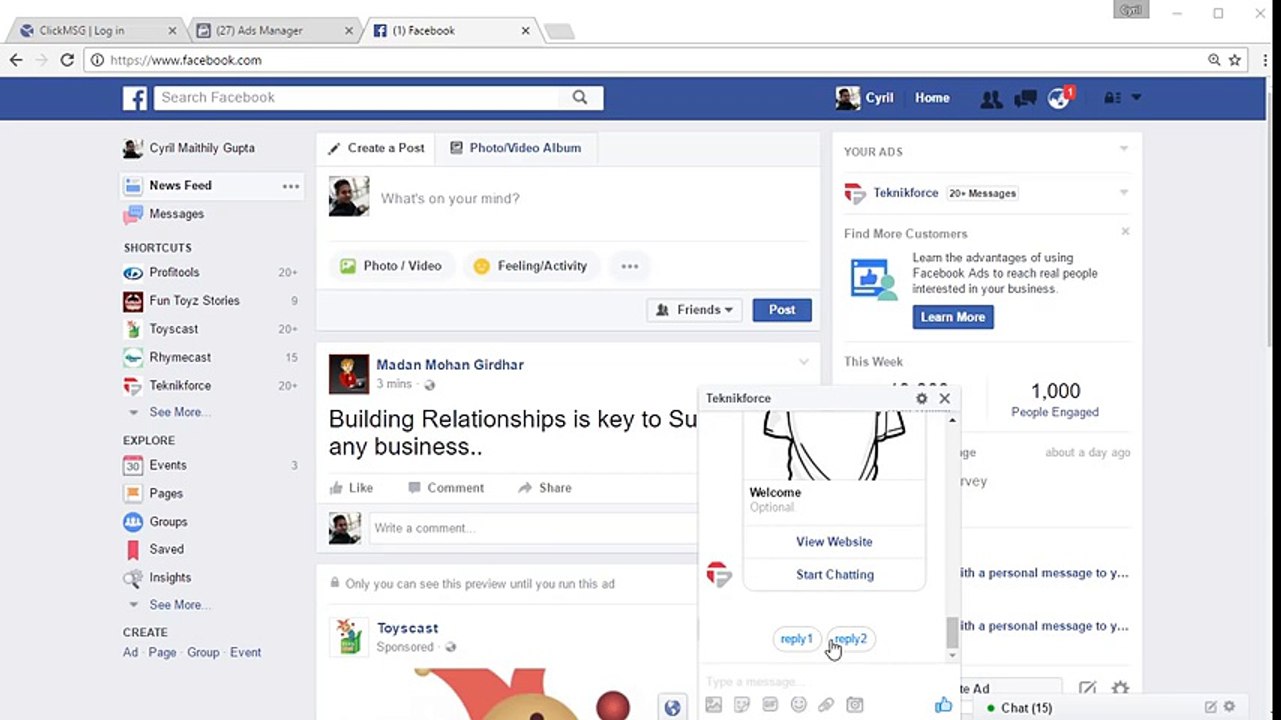This screenshot has height=720, width=1281.
Task: Open Chrome menu three dots
Action: click(x=1265, y=60)
